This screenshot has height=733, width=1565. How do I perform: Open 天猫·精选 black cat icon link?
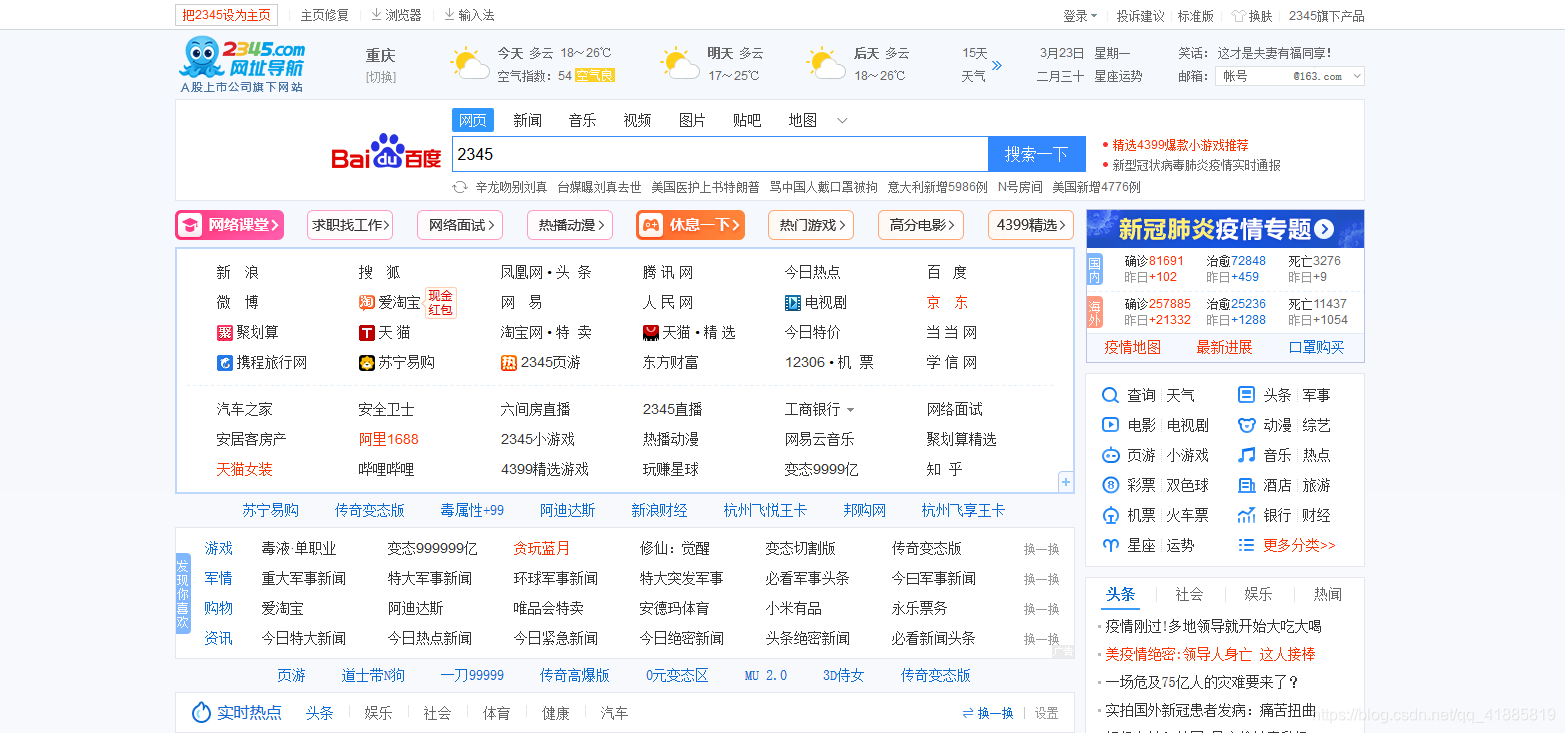[689, 332]
